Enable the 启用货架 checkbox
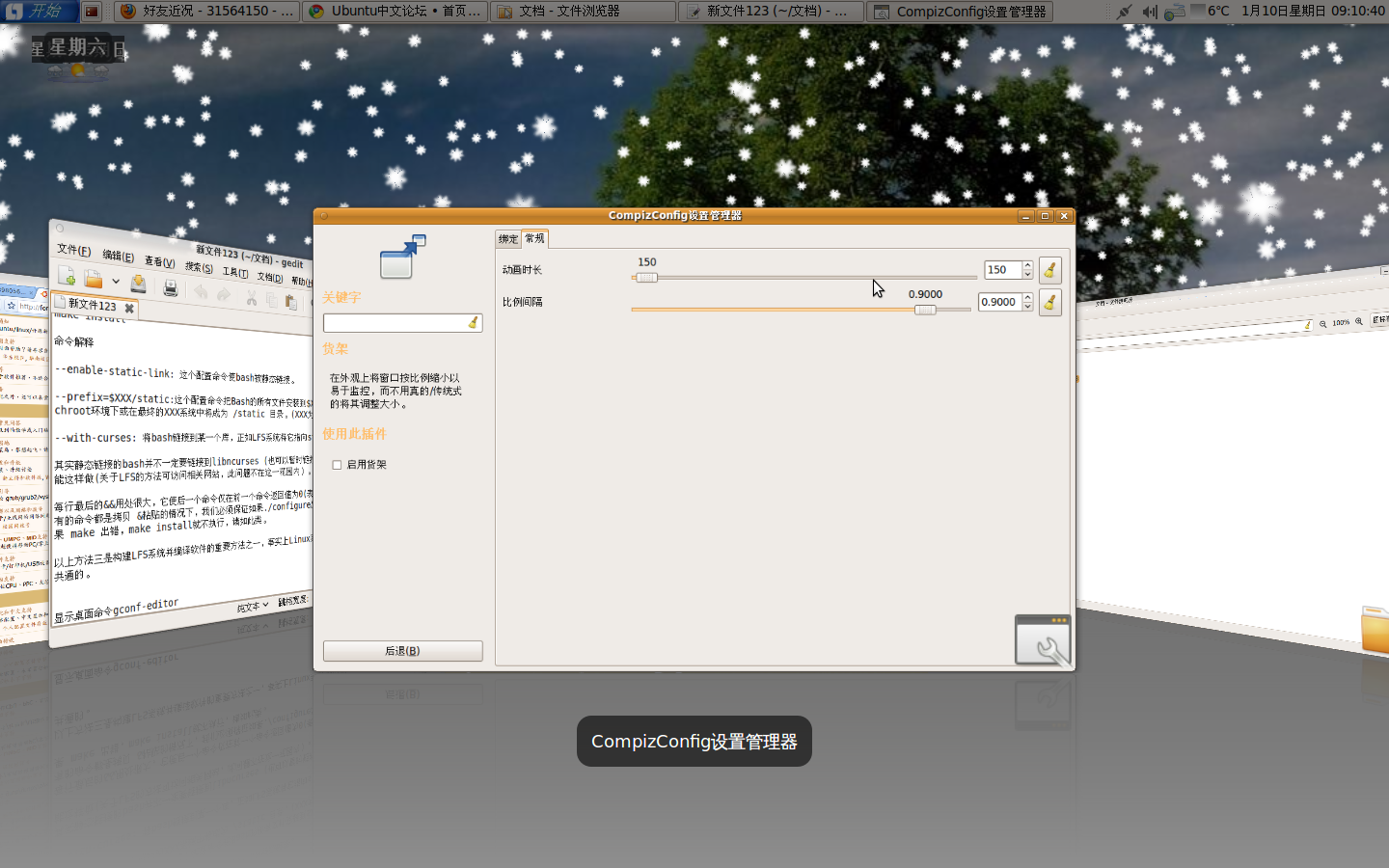 (x=337, y=465)
